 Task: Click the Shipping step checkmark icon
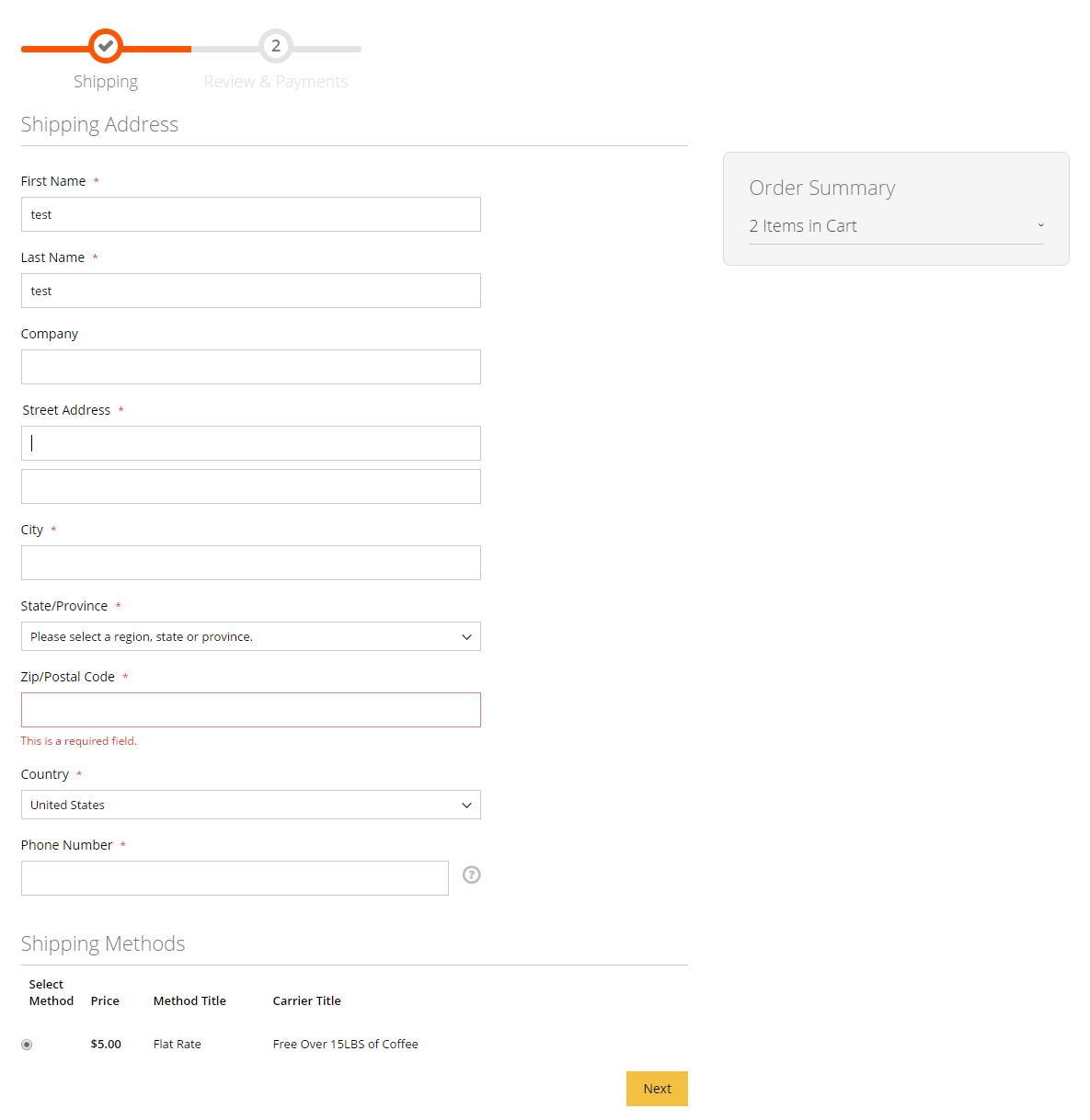106,46
